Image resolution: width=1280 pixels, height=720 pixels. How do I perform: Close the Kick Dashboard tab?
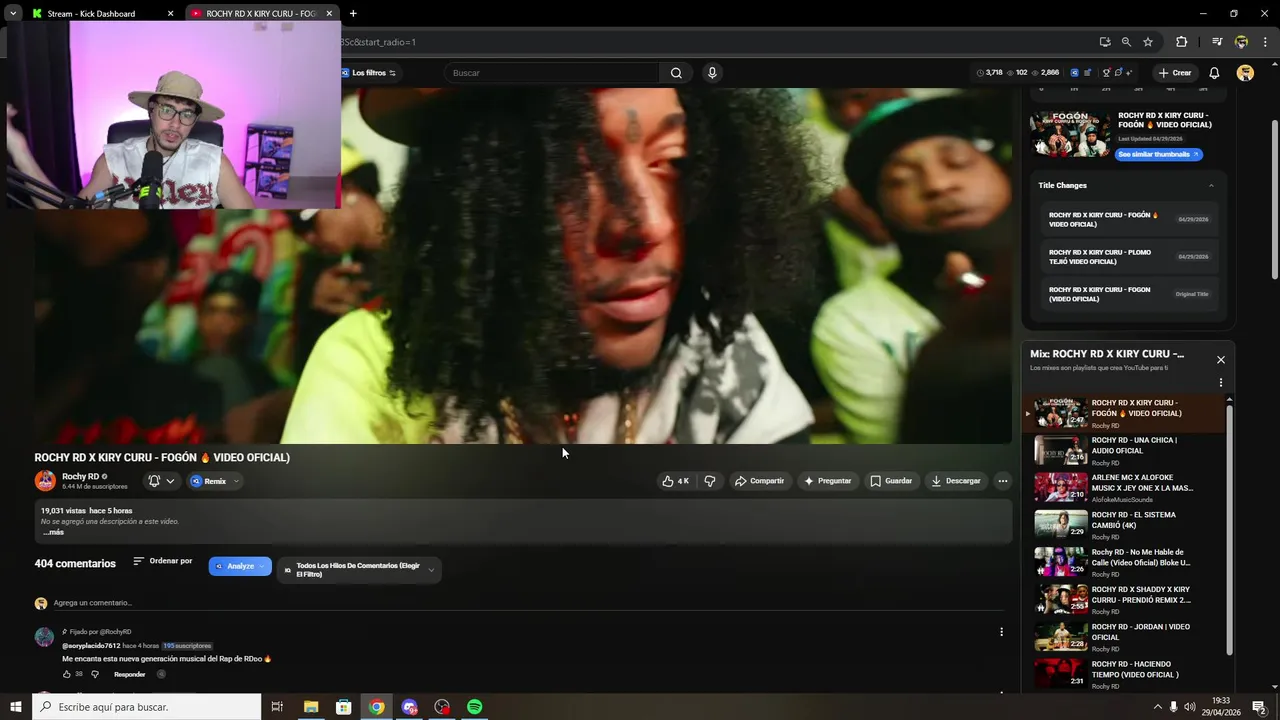click(x=170, y=14)
